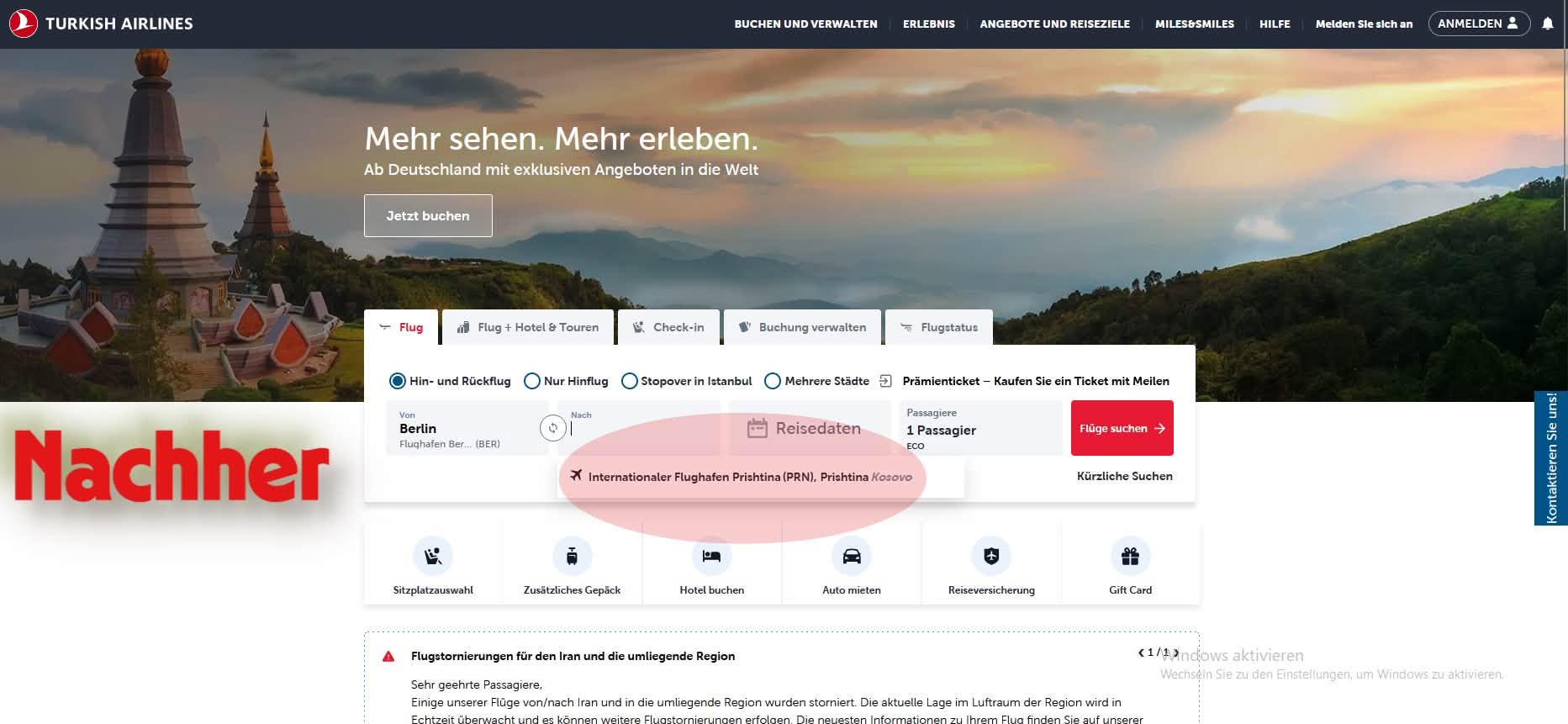Click the Sitzplatzauswahl label
1568x724 pixels.
(x=433, y=590)
